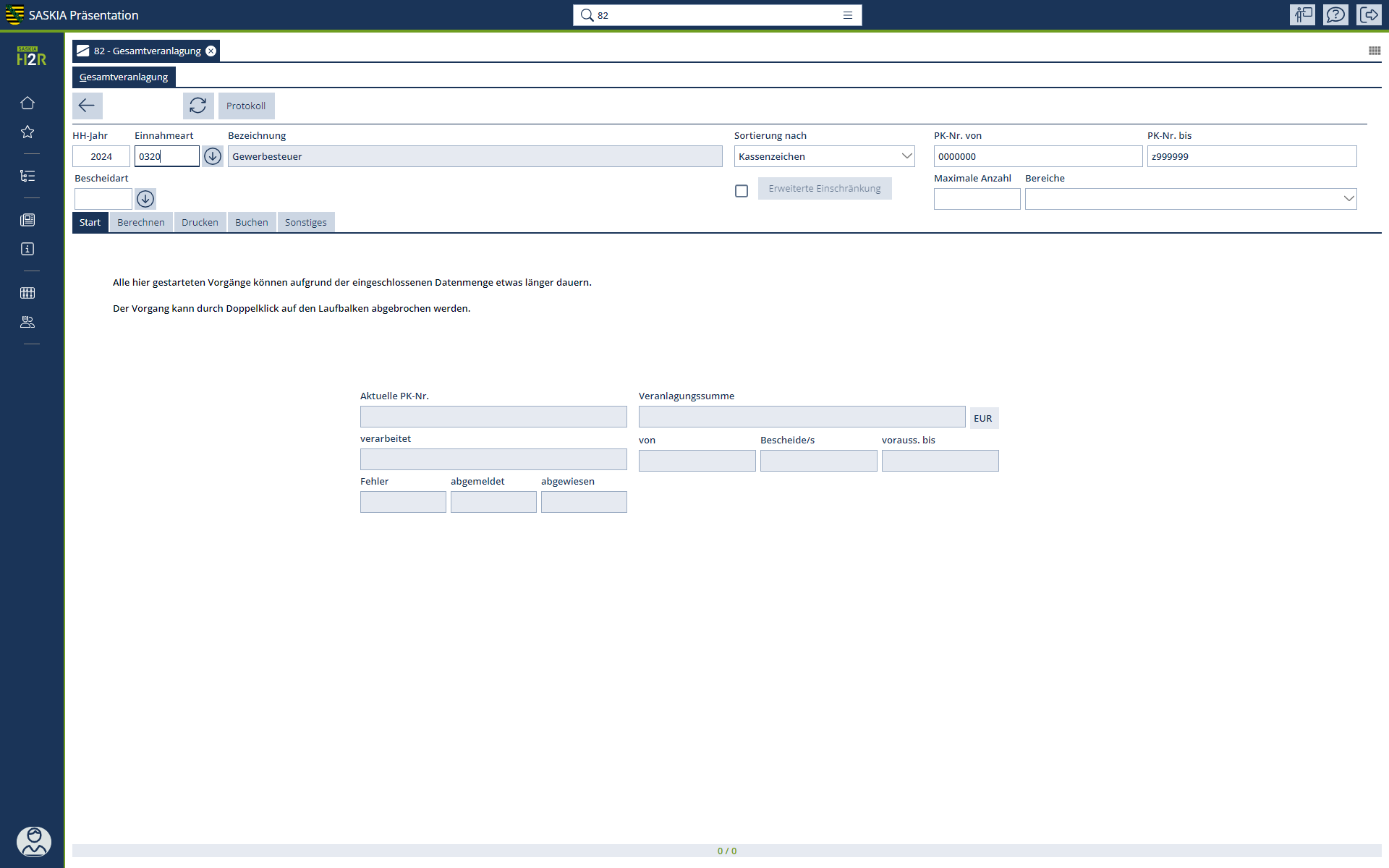Click the back arrow button
The width and height of the screenshot is (1389, 868).
[x=87, y=106]
